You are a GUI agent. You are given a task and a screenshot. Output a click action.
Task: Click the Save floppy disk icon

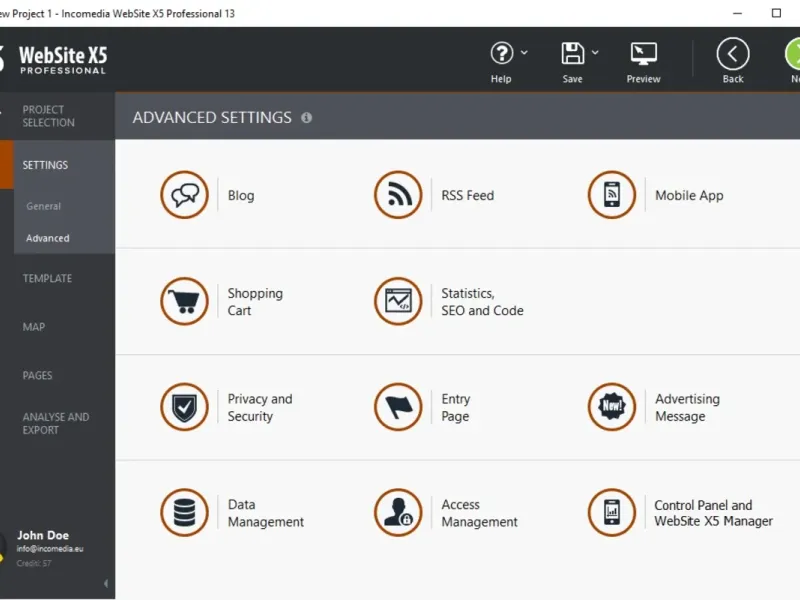coord(572,53)
